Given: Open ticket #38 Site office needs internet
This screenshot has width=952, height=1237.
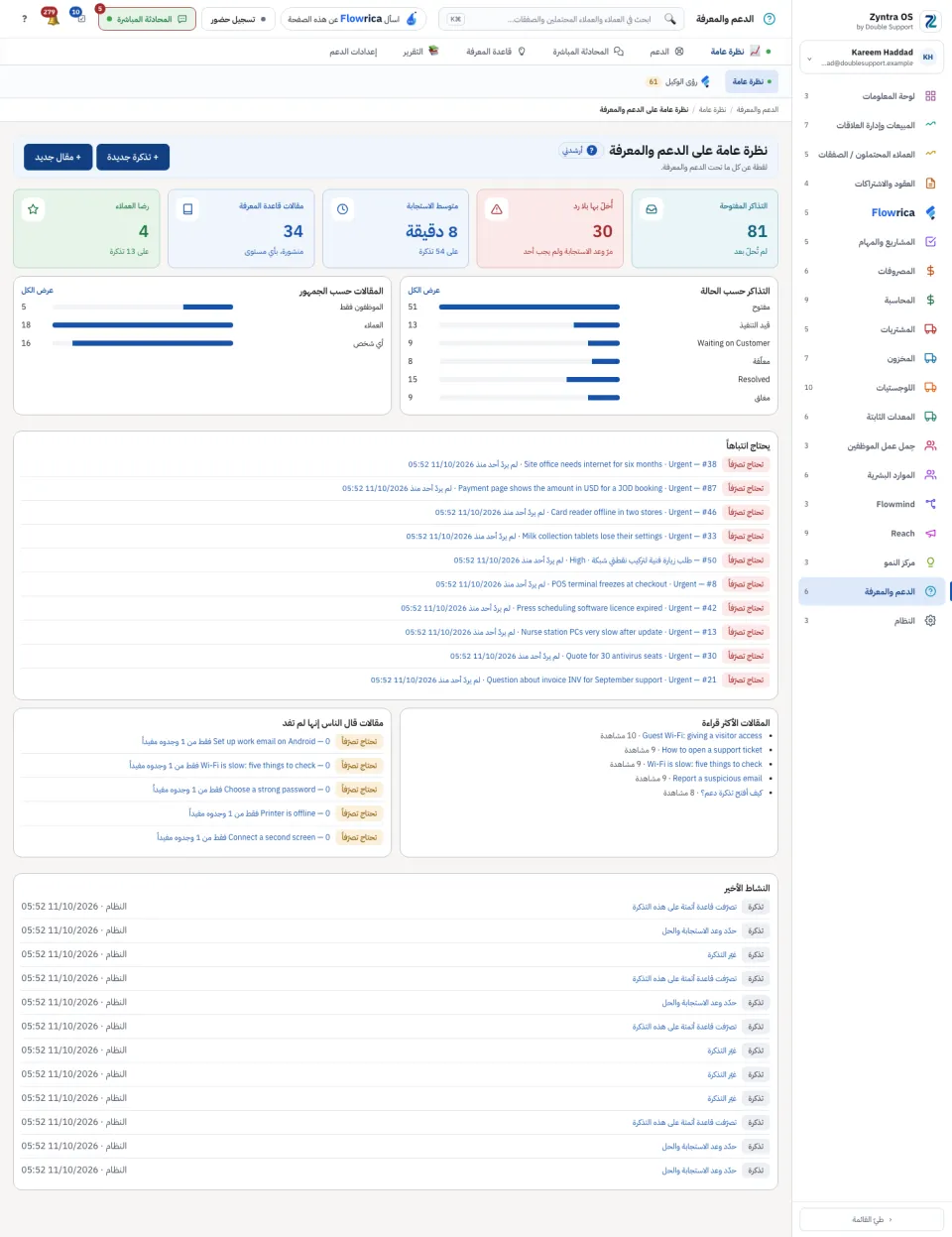Looking at the screenshot, I should [562, 464].
